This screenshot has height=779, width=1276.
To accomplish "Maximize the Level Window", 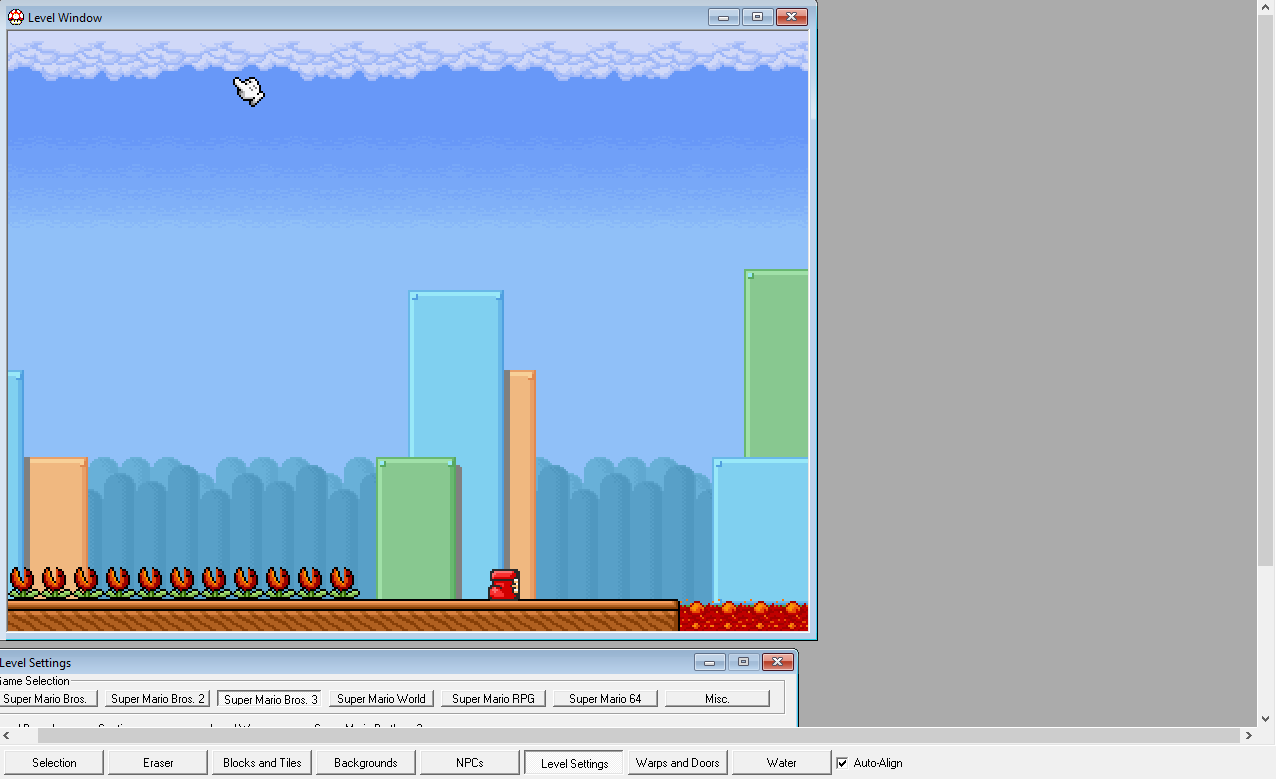I will [758, 17].
